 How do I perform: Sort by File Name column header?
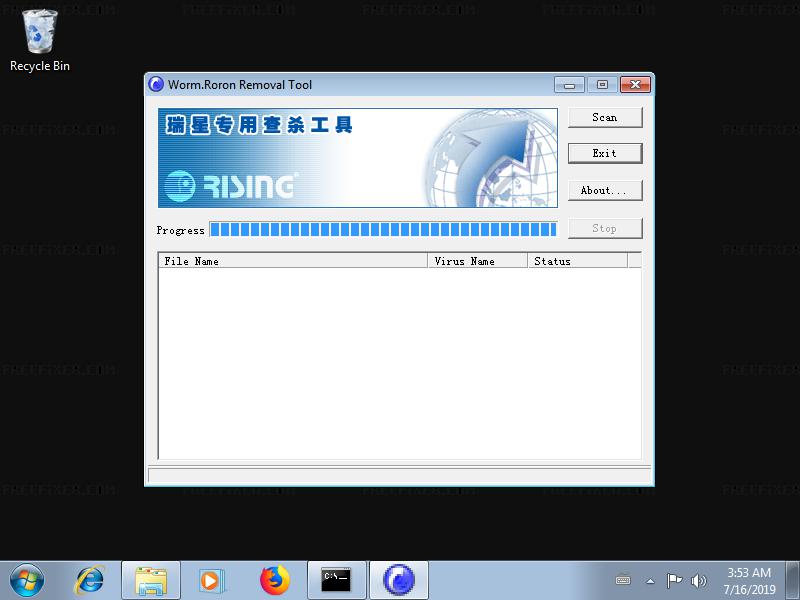(293, 261)
